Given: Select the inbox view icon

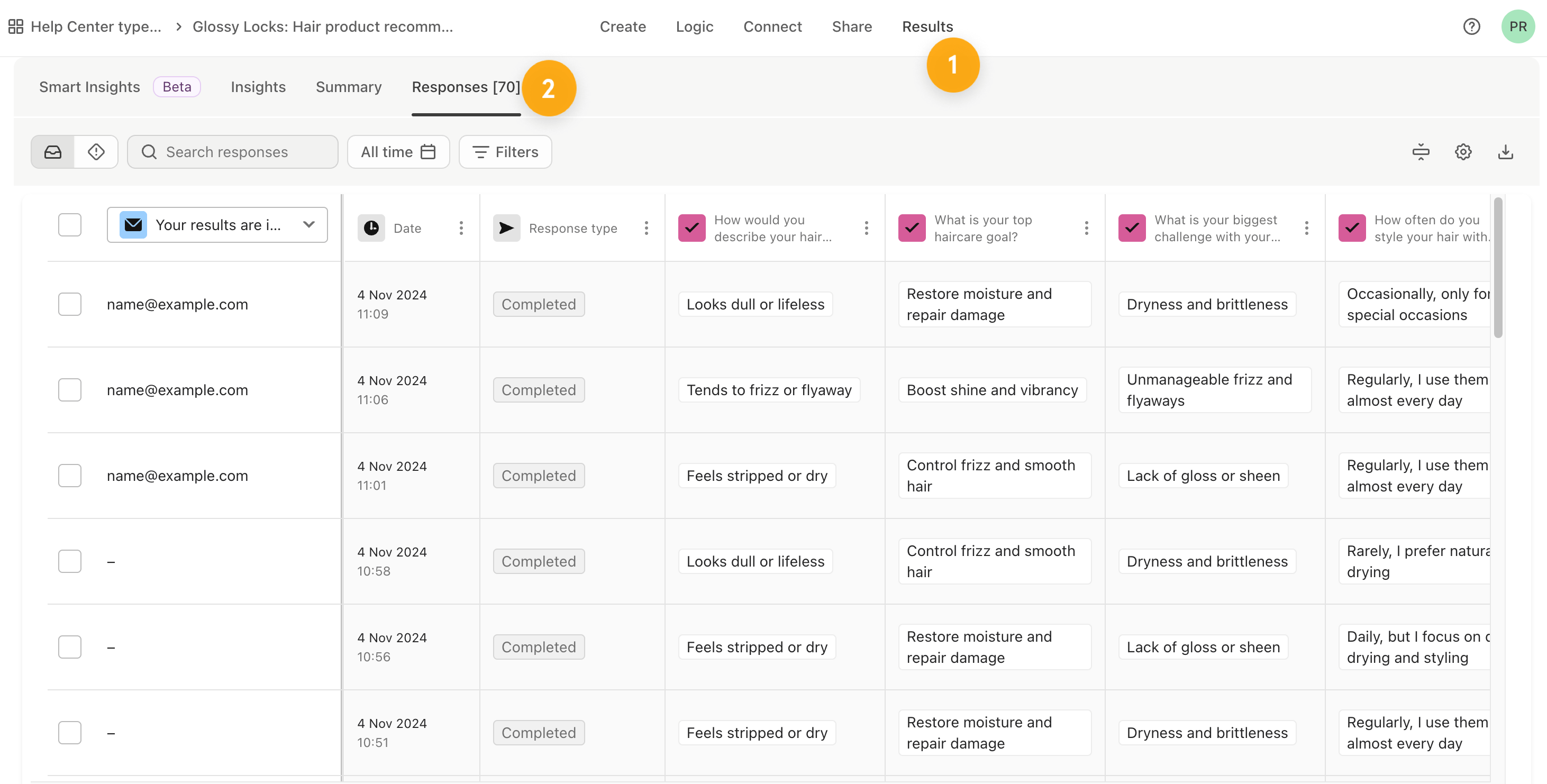Looking at the screenshot, I should (x=53, y=152).
